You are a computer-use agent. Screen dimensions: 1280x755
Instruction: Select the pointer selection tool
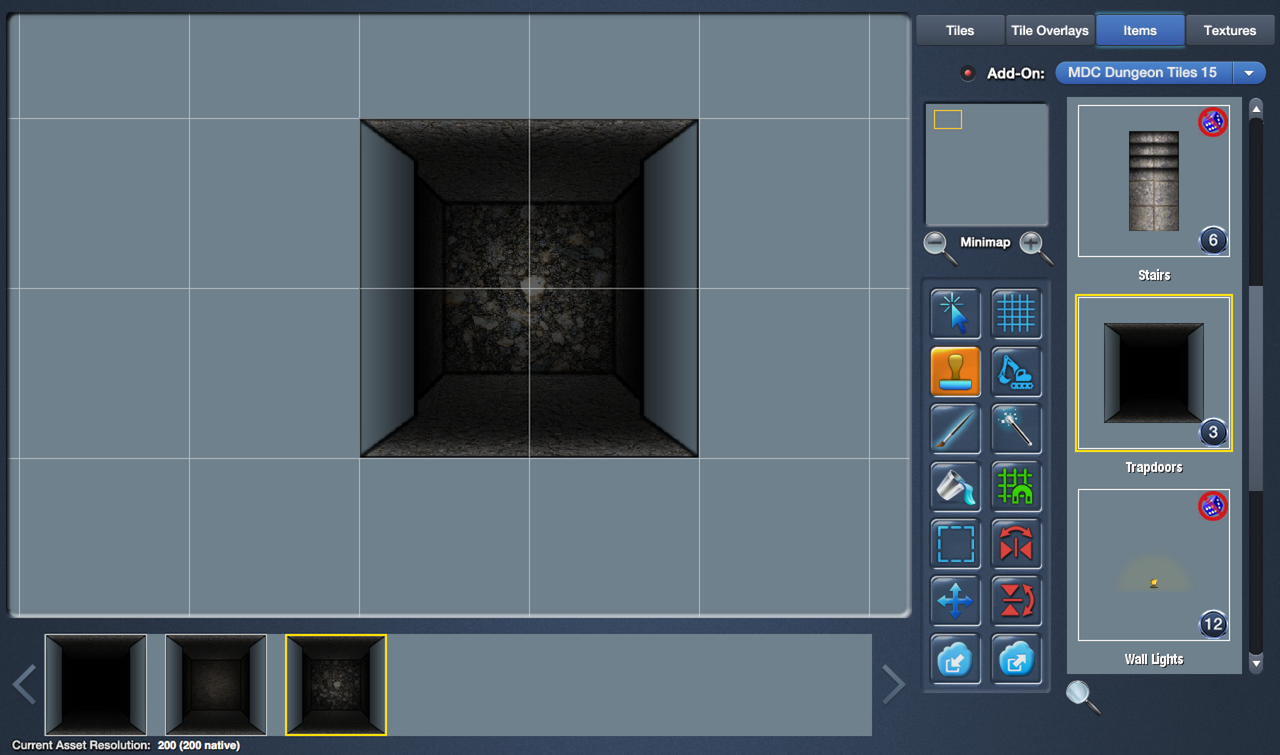click(955, 314)
